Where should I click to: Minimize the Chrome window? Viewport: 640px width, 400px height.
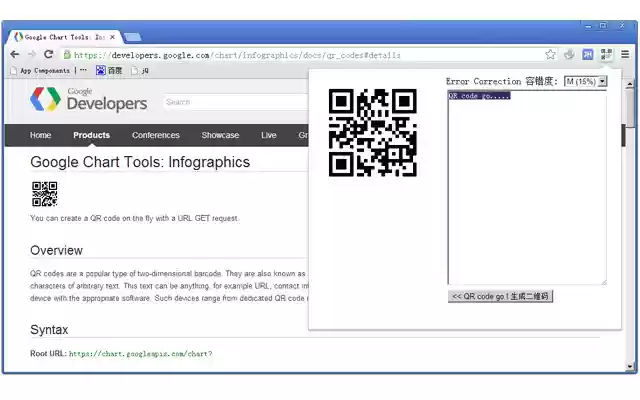coord(588,26)
